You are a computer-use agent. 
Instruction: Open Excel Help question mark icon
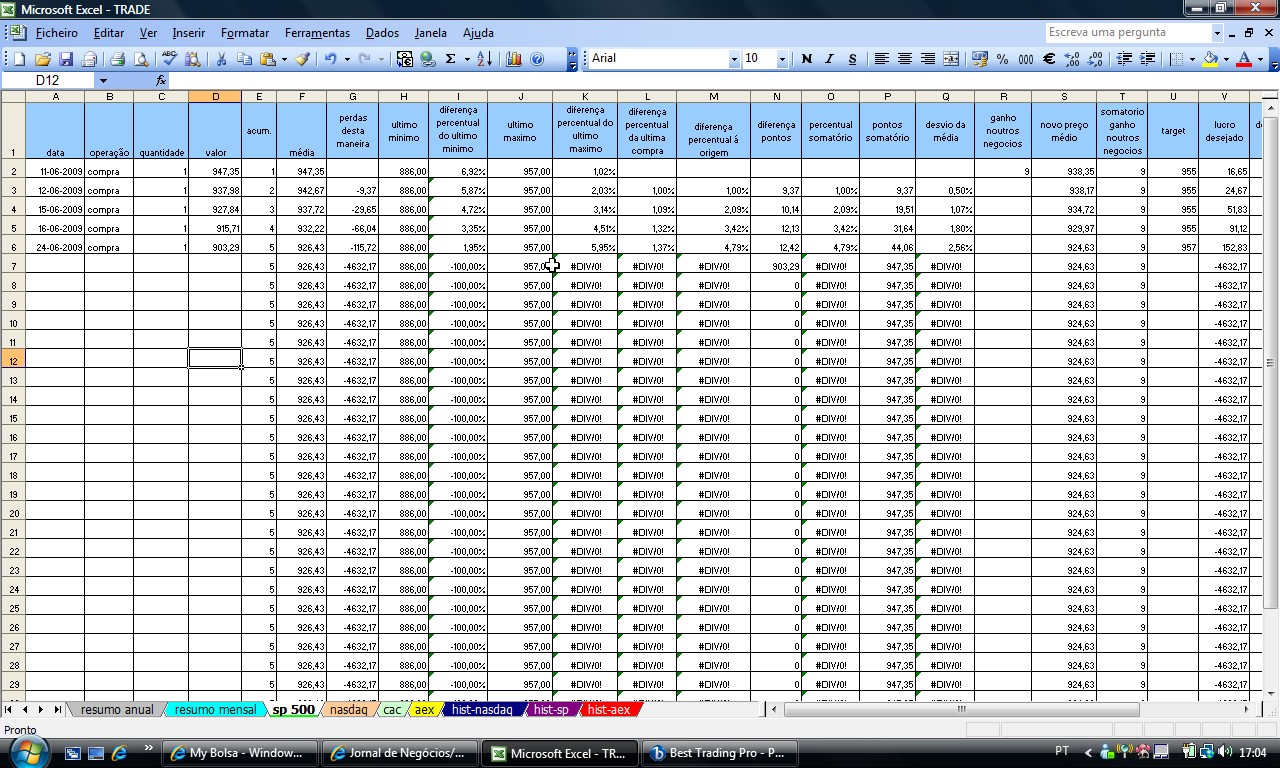(537, 59)
